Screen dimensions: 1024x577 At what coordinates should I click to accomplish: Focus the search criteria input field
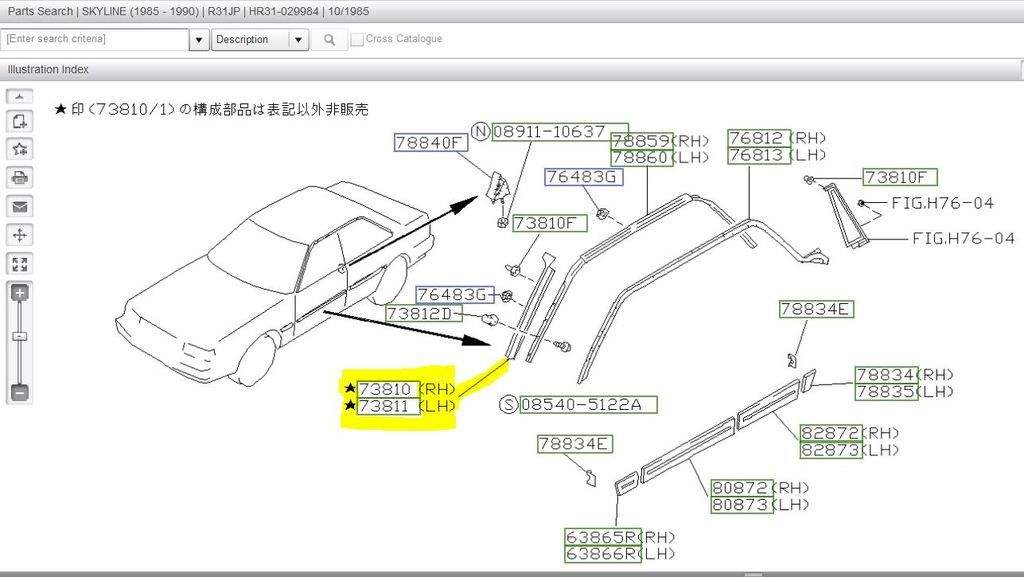[95, 39]
